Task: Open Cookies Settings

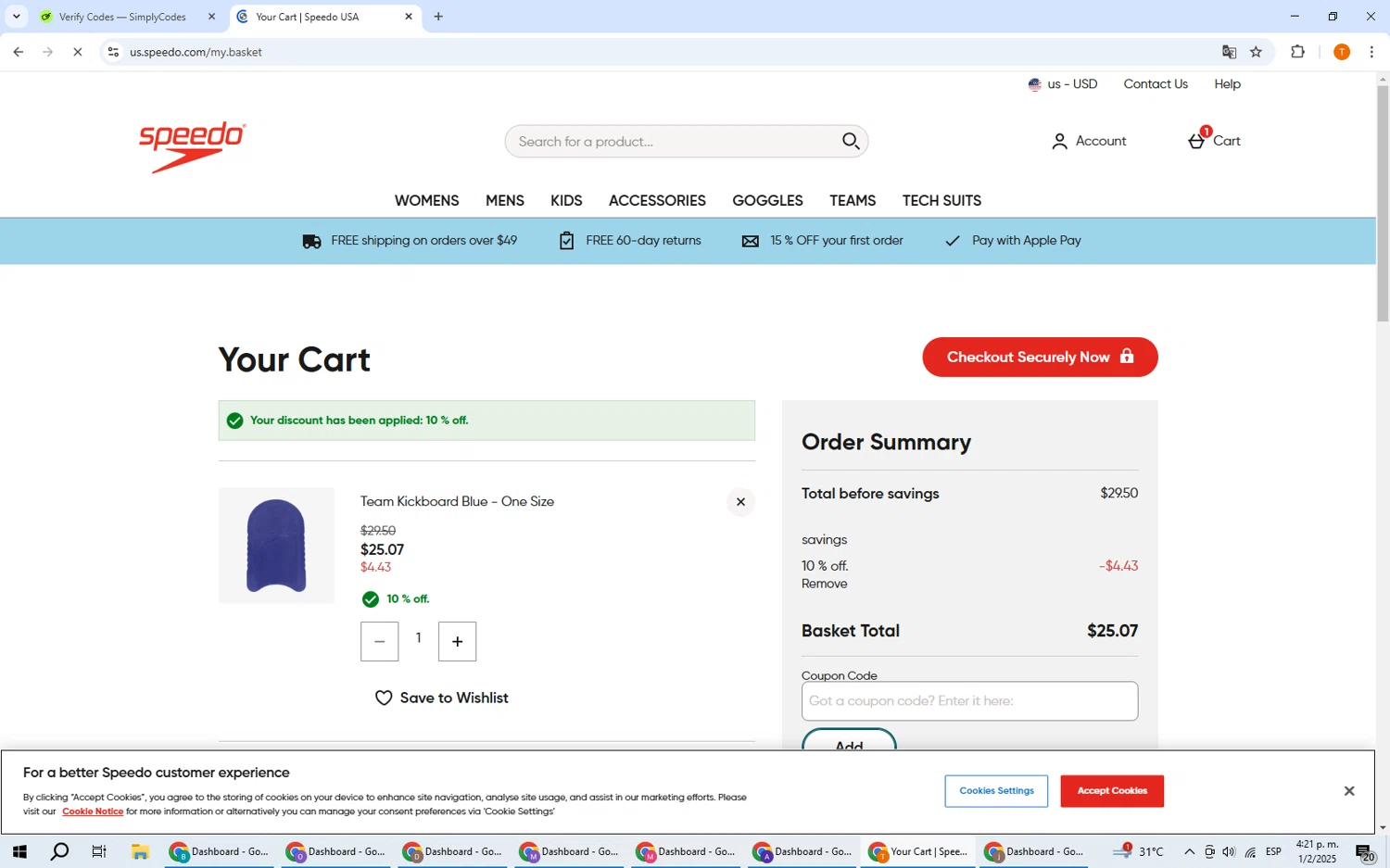Action: (996, 791)
